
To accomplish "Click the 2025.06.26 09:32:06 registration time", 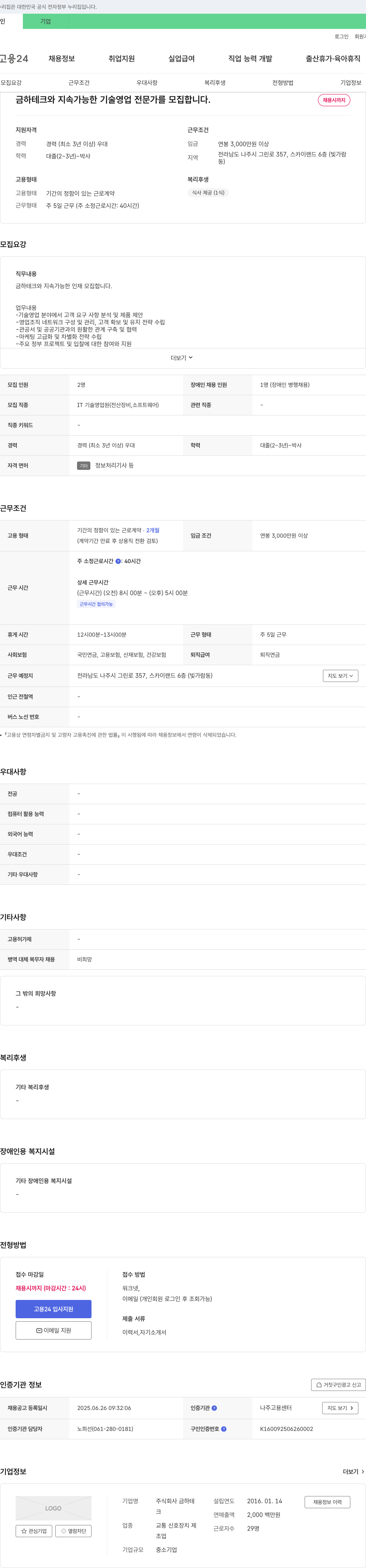I will pos(104,1408).
